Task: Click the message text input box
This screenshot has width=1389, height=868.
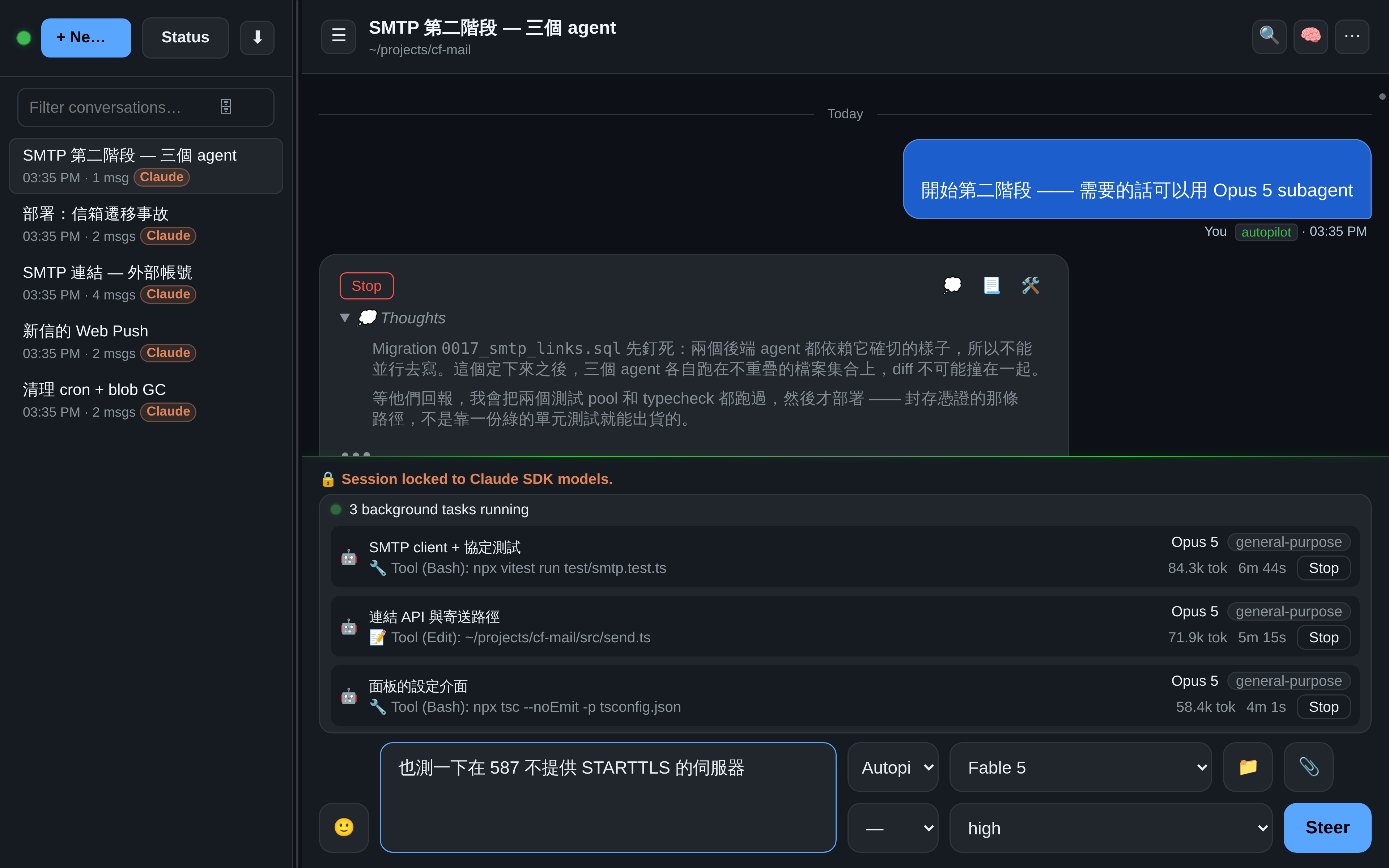Action: click(608, 797)
